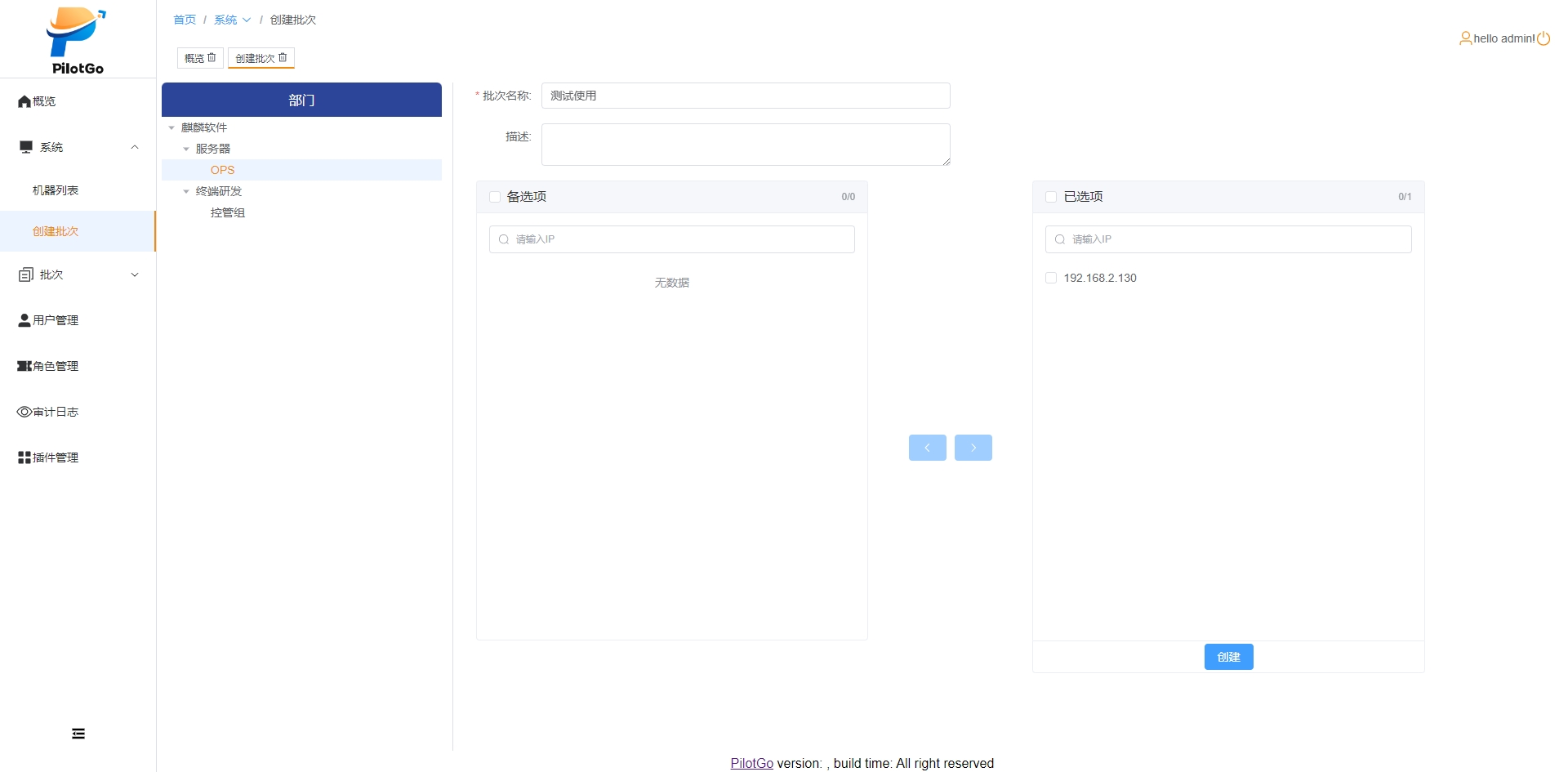Collapse the 麒麟软件 tree node

pos(171,127)
